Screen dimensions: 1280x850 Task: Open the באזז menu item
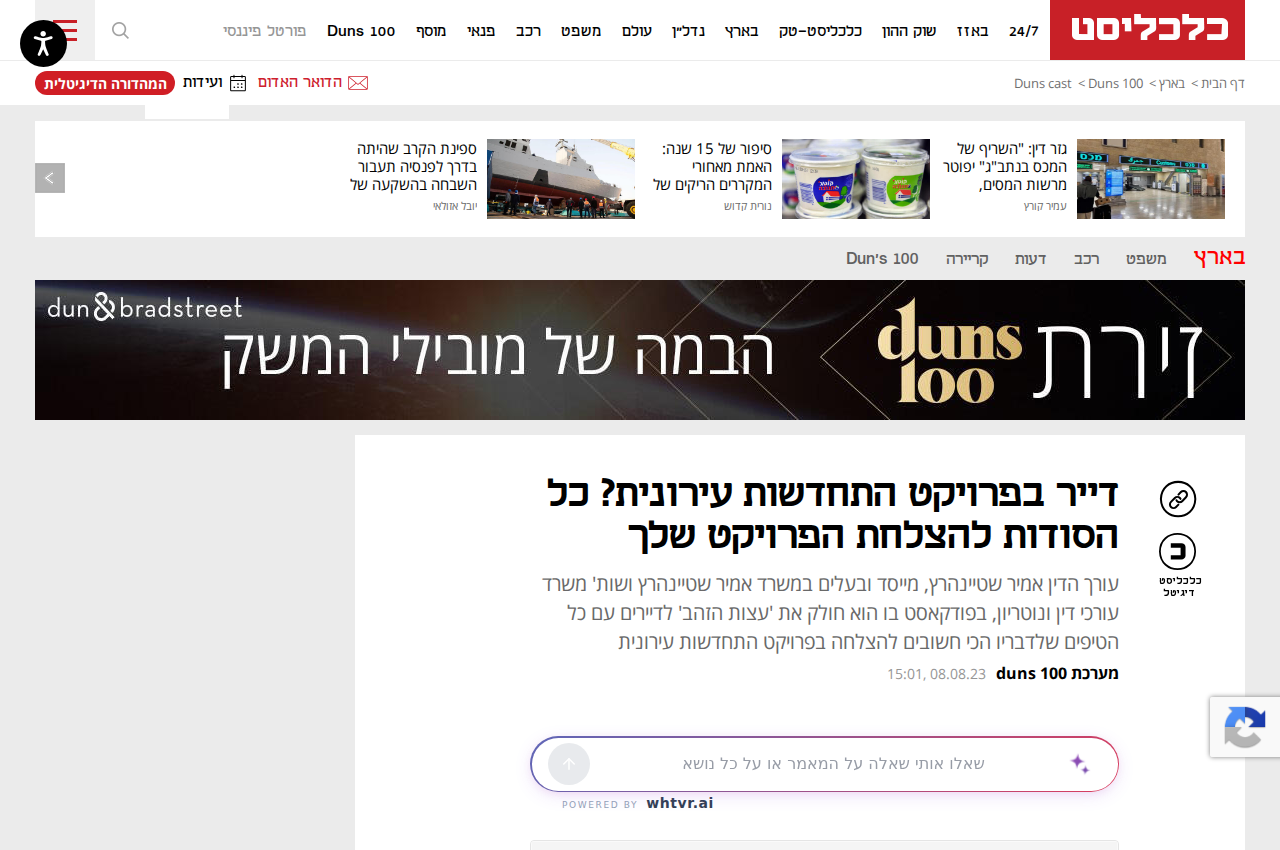click(x=972, y=31)
